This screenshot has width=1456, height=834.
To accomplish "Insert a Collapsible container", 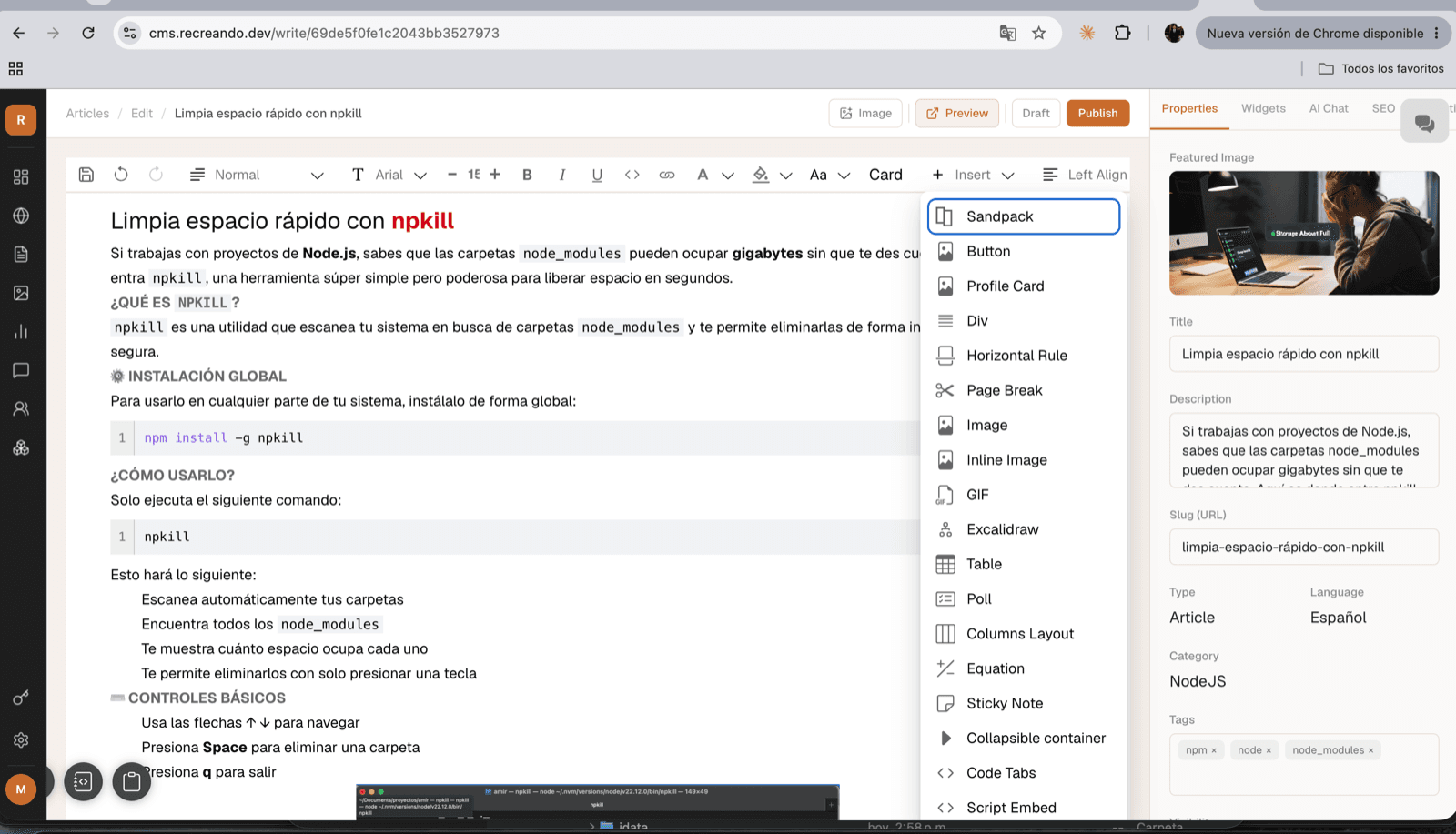I will pos(1024,738).
